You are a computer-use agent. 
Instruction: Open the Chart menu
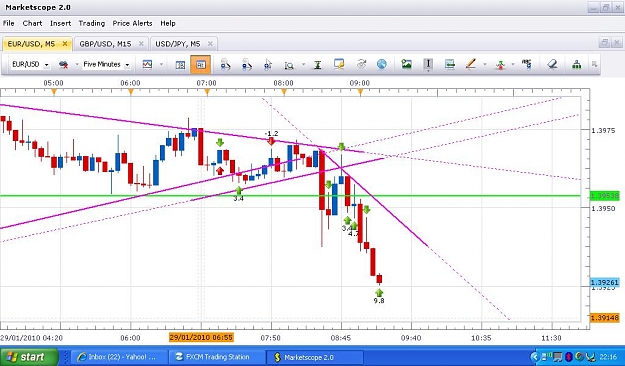click(x=32, y=23)
